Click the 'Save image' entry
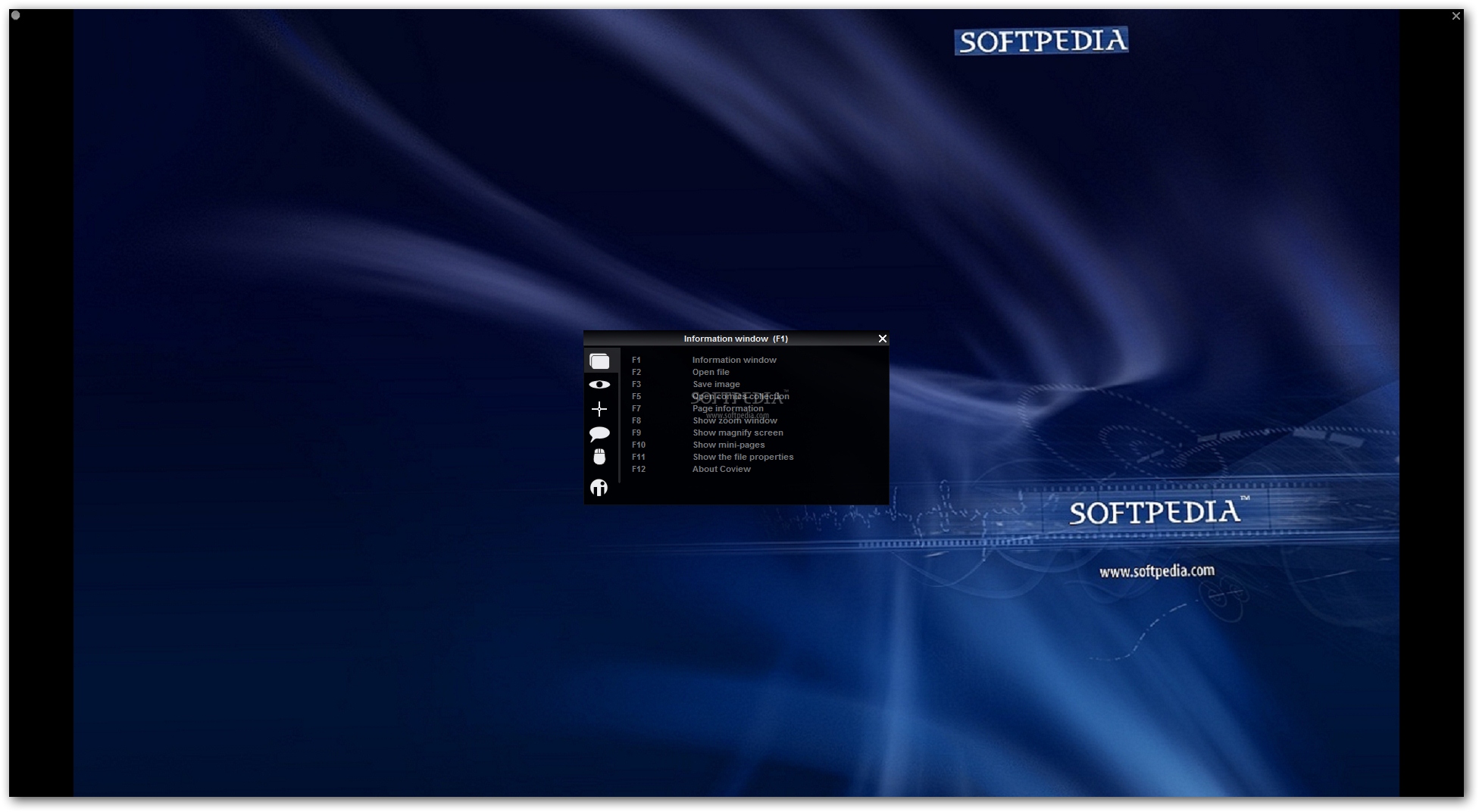Screen dimensions: 1479x812 tap(716, 384)
